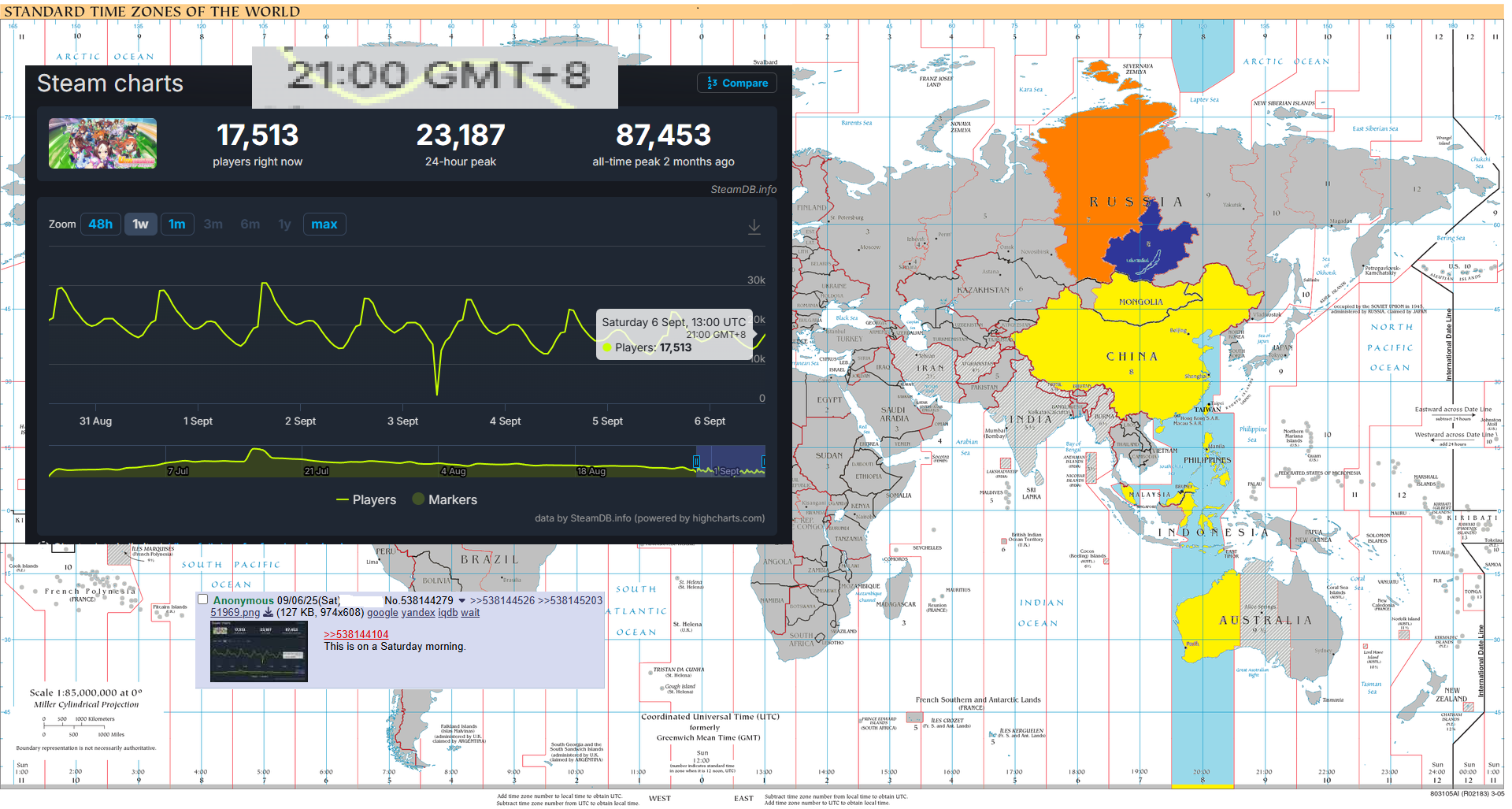Toggle the Players series in the legend
Viewport: 1512px width, 809px height.
pyautogui.click(x=366, y=499)
